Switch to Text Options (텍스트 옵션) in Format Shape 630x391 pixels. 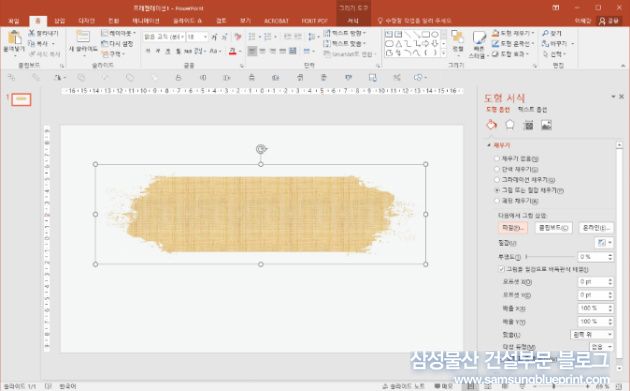tap(532, 109)
